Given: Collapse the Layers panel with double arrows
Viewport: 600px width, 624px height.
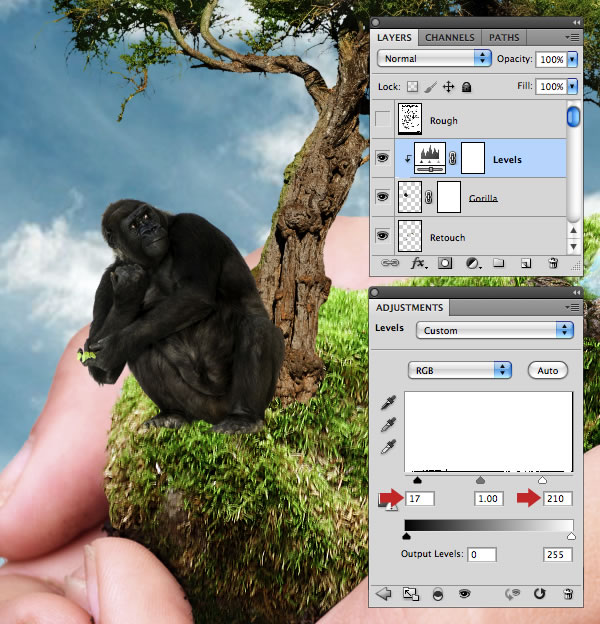Looking at the screenshot, I should [x=576, y=23].
